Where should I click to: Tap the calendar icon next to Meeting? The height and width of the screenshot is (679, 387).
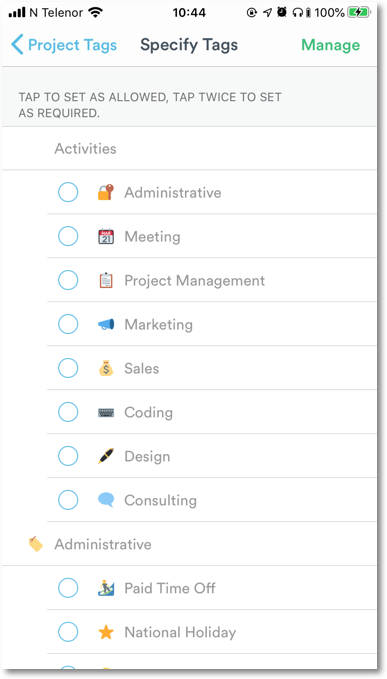pyautogui.click(x=106, y=236)
